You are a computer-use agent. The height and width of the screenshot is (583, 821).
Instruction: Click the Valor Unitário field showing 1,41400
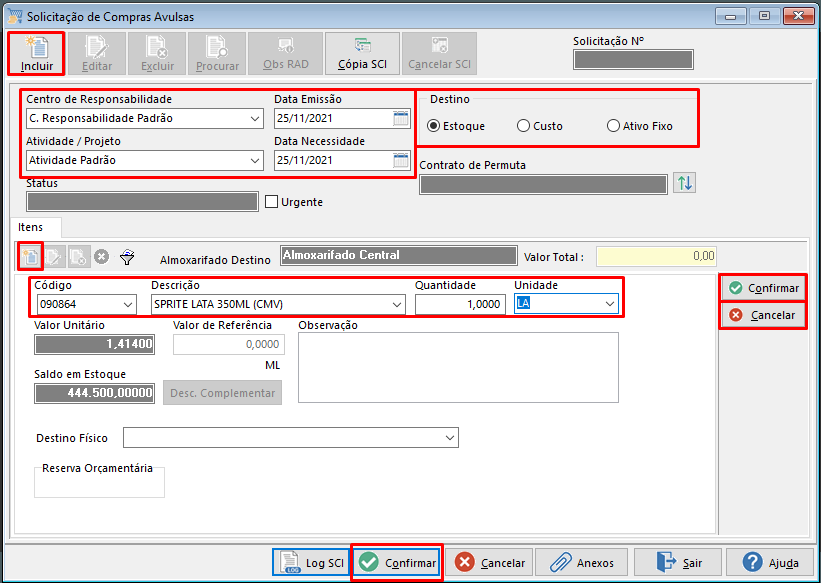(94, 344)
